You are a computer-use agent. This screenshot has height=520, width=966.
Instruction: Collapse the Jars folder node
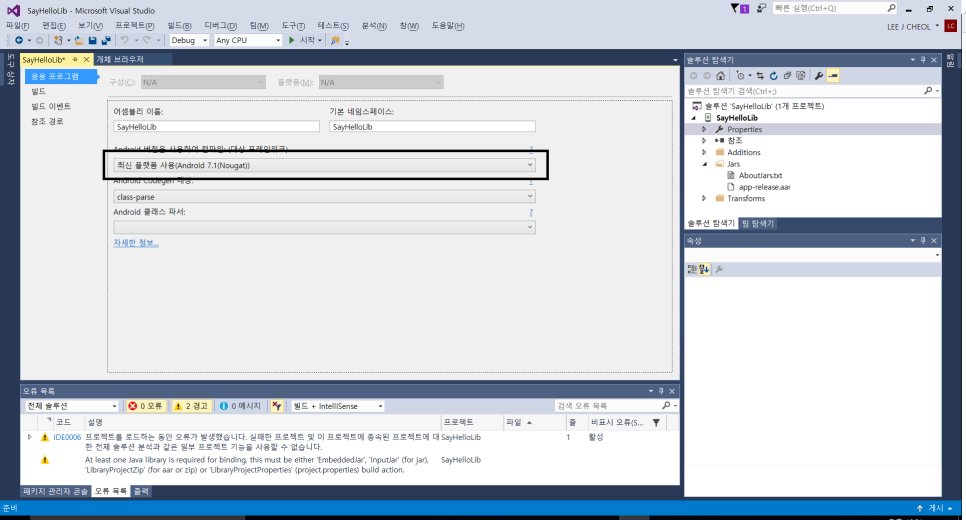(704, 164)
